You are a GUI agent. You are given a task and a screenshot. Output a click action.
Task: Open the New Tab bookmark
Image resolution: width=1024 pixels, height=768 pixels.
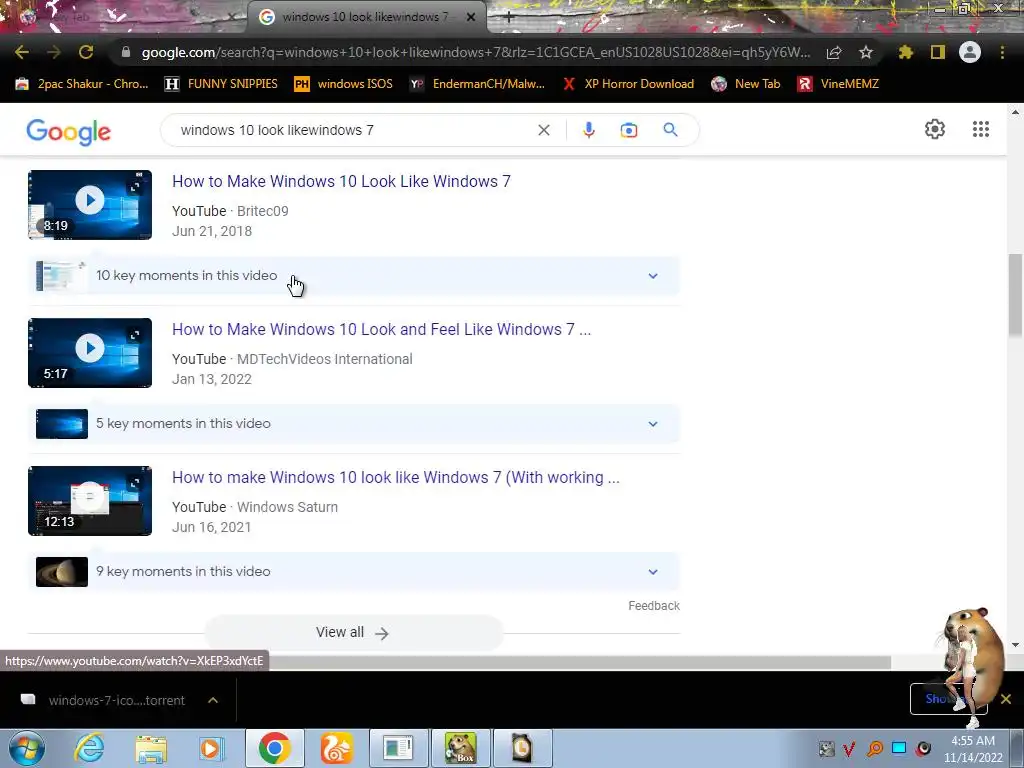coord(746,84)
